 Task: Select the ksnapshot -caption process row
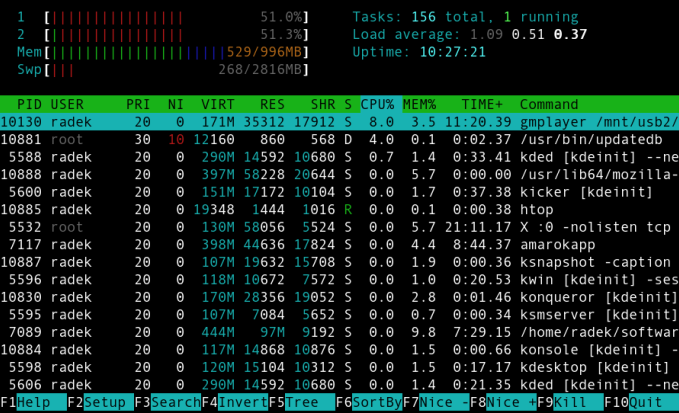tap(340, 262)
